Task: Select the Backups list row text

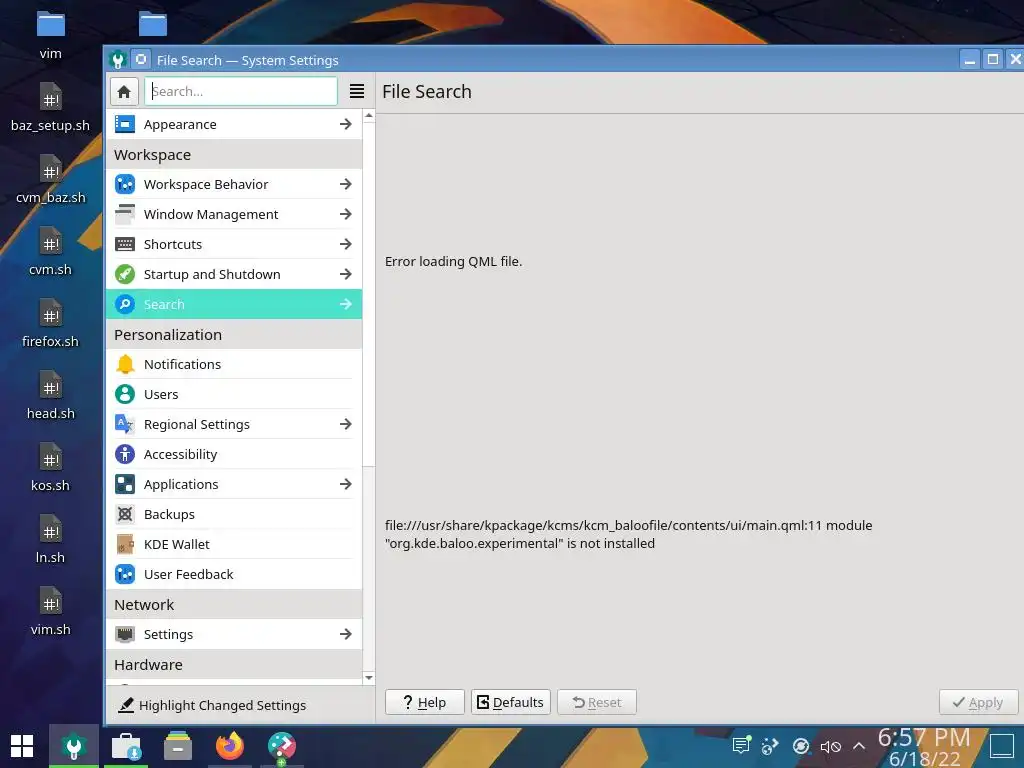Action: pyautogui.click(x=169, y=515)
